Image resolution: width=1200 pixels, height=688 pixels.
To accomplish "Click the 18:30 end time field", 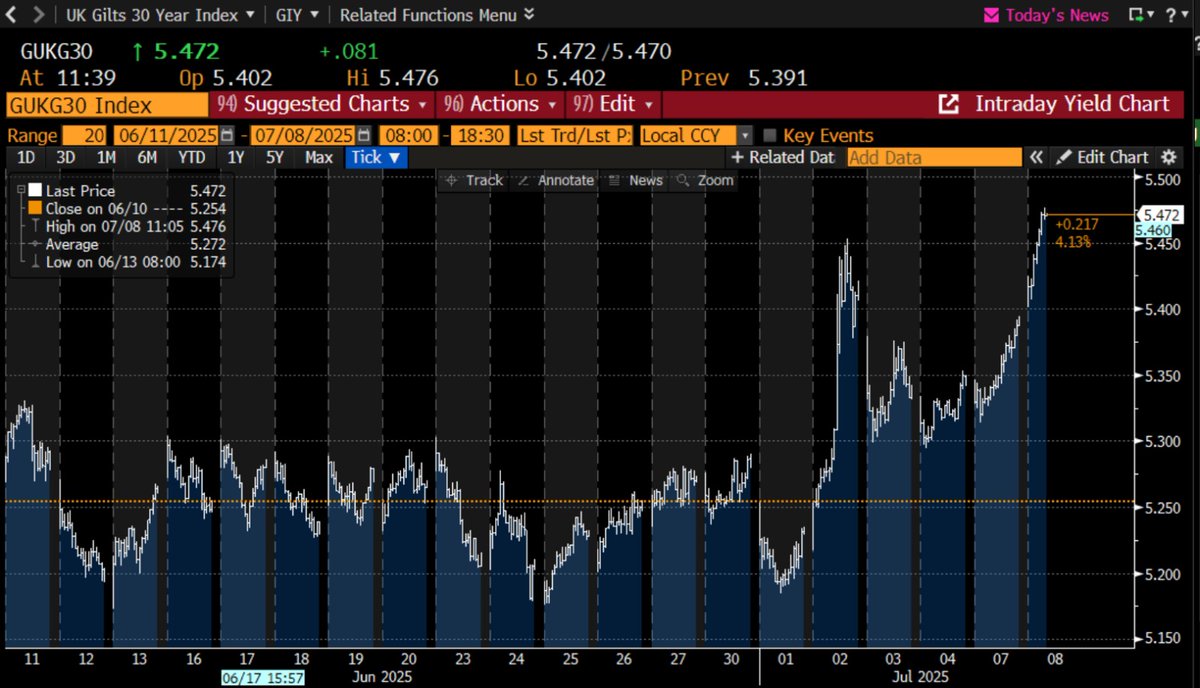I will tap(480, 136).
